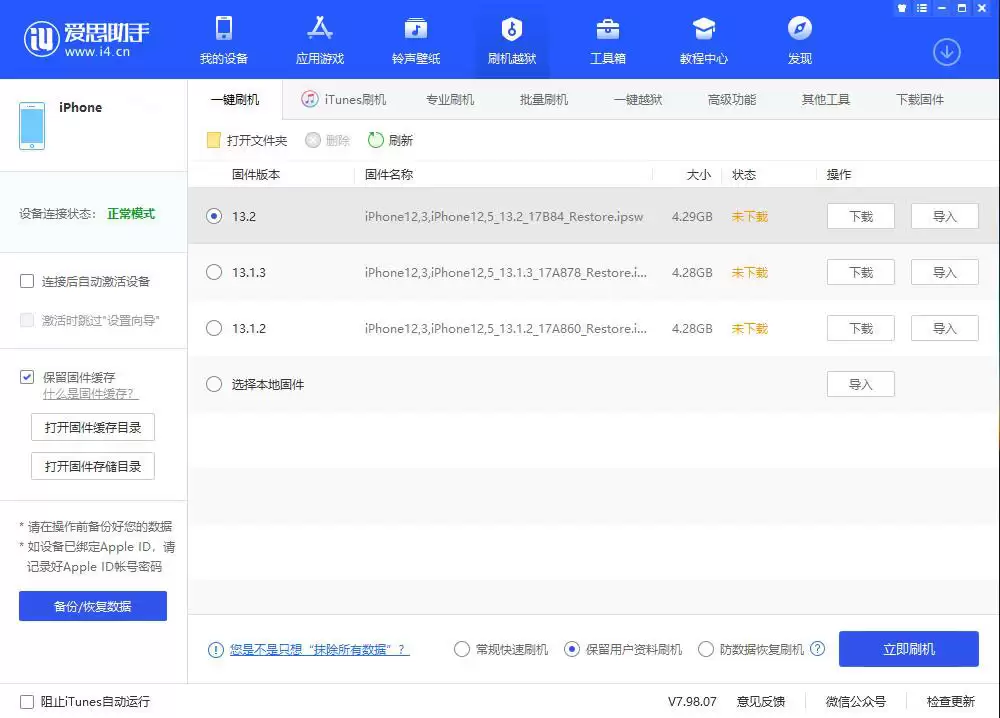Open the 教程中心 section
1000x718 pixels.
coord(703,41)
